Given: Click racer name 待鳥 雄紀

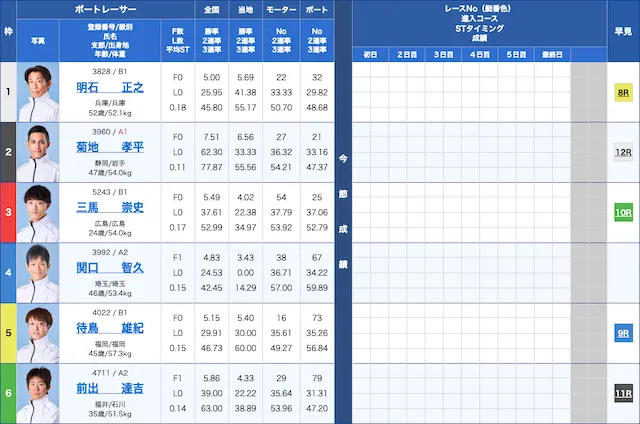Looking at the screenshot, I should click(x=110, y=328).
